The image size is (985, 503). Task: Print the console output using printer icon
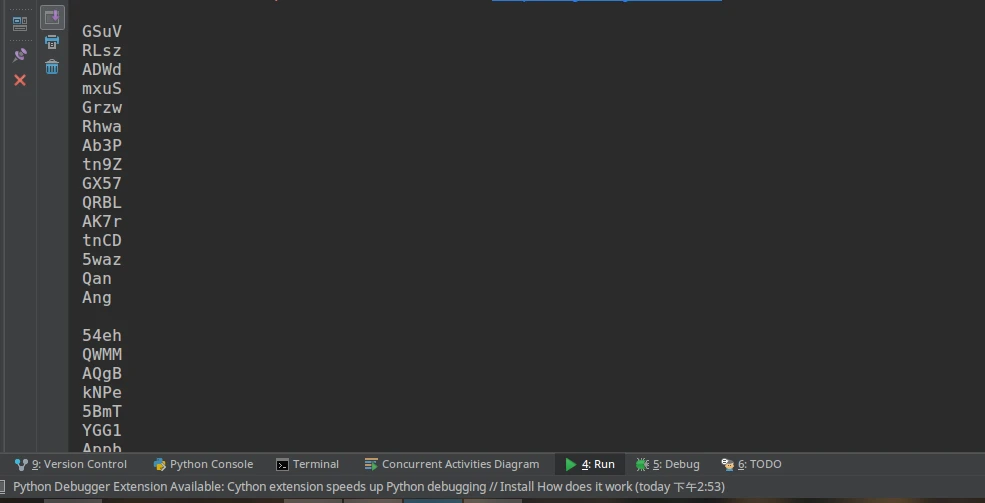[x=52, y=42]
